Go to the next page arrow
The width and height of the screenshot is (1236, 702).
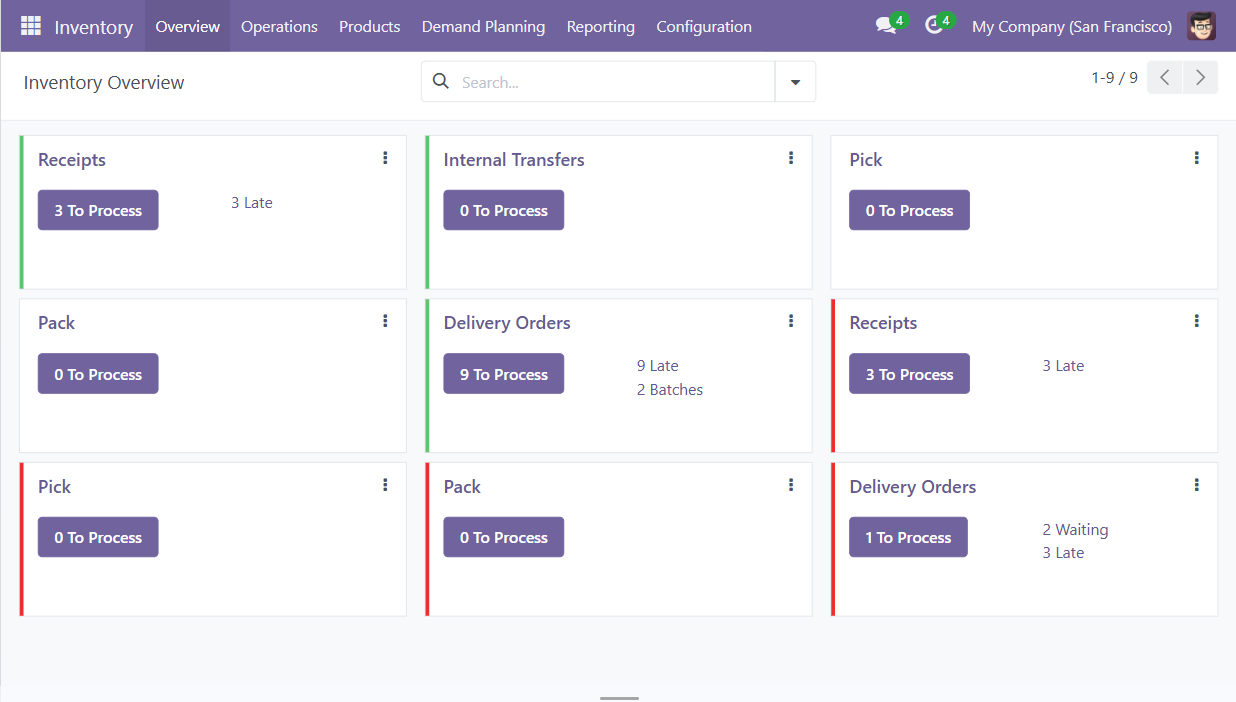point(1200,76)
